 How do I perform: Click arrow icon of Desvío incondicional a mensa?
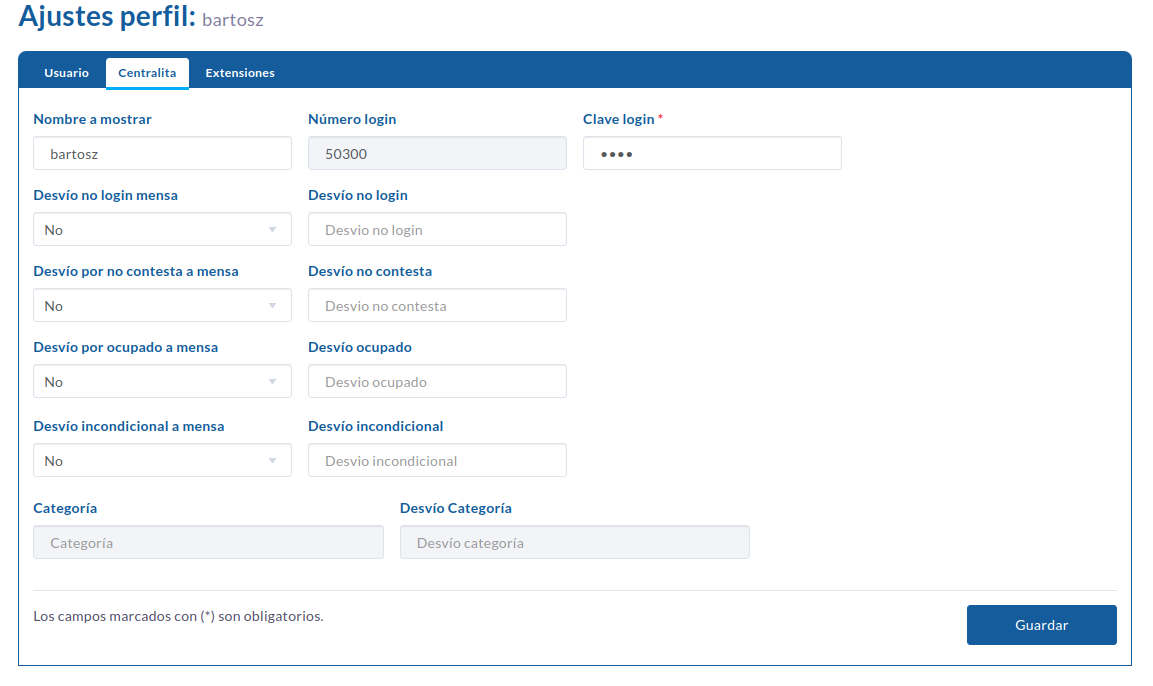pyautogui.click(x=273, y=461)
